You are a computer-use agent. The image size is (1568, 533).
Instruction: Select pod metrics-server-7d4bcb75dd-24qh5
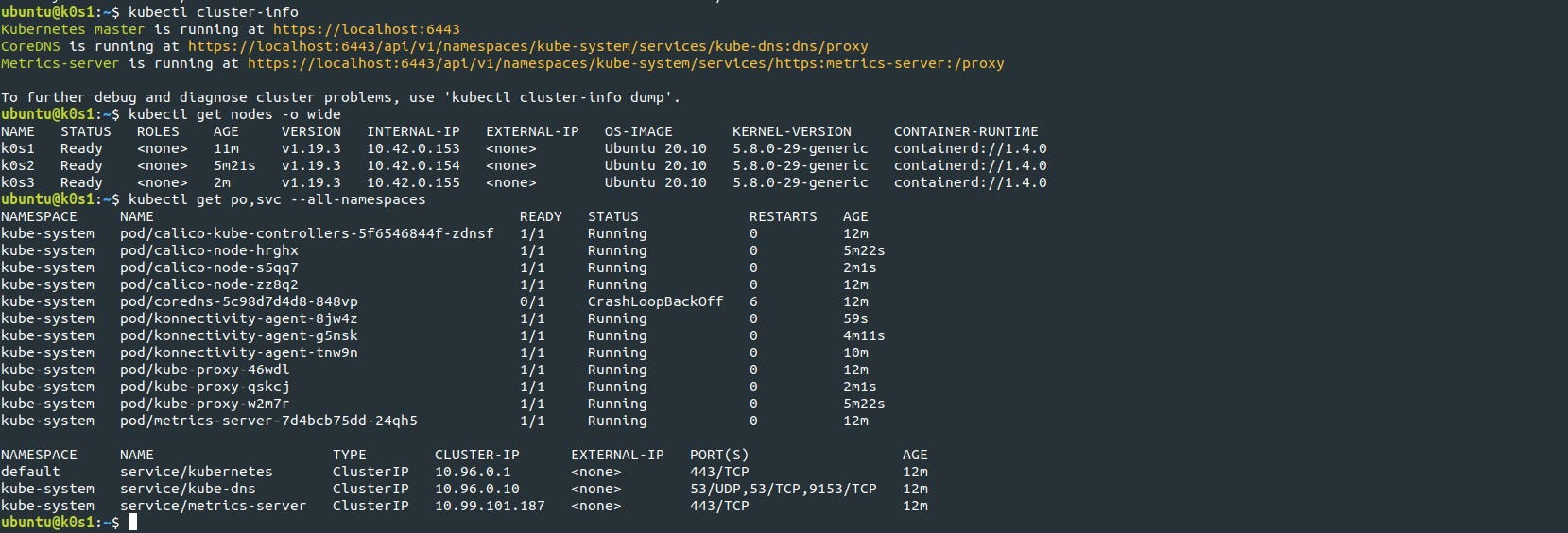click(x=268, y=421)
